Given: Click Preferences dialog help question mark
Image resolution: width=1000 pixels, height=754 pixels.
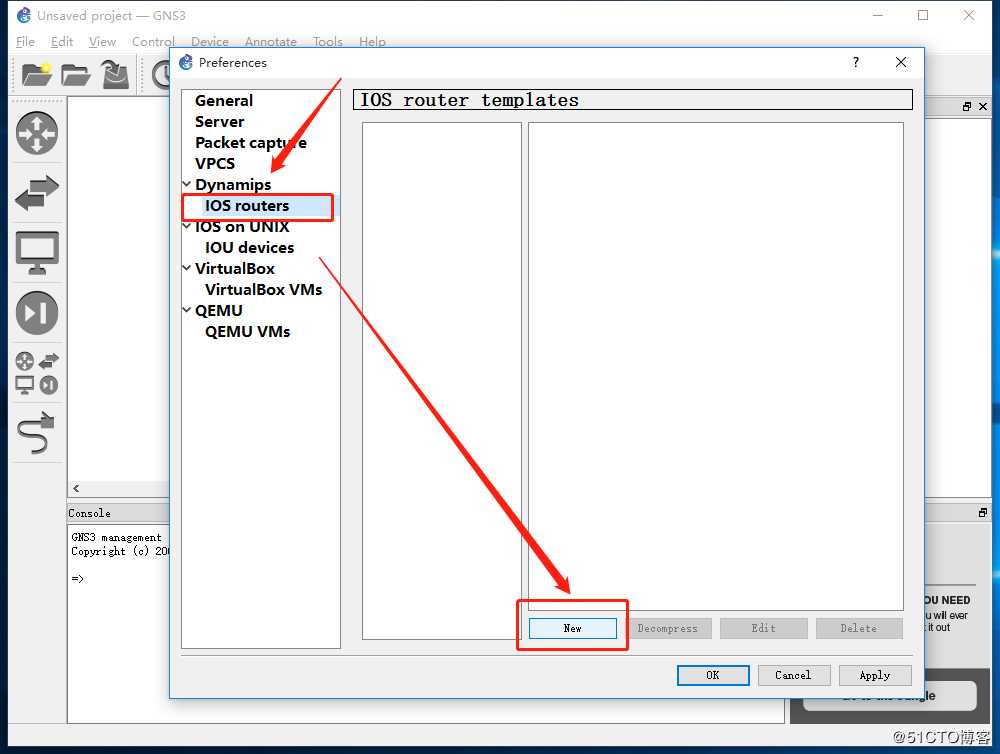Looking at the screenshot, I should pos(856,62).
